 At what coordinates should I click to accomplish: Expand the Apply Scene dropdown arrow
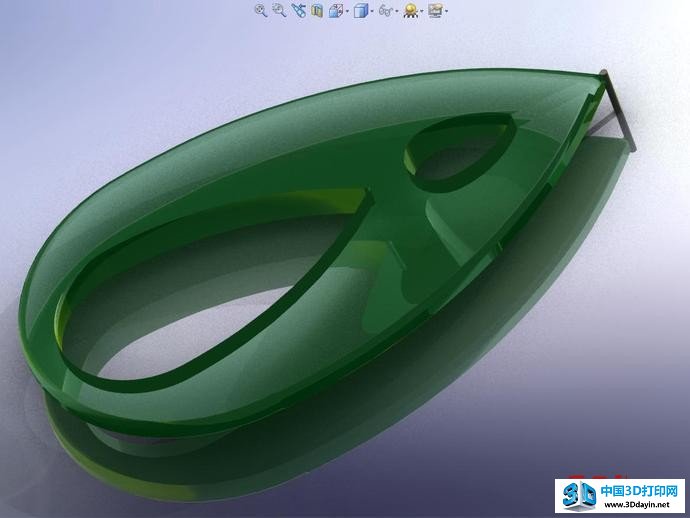pyautogui.click(x=422, y=11)
